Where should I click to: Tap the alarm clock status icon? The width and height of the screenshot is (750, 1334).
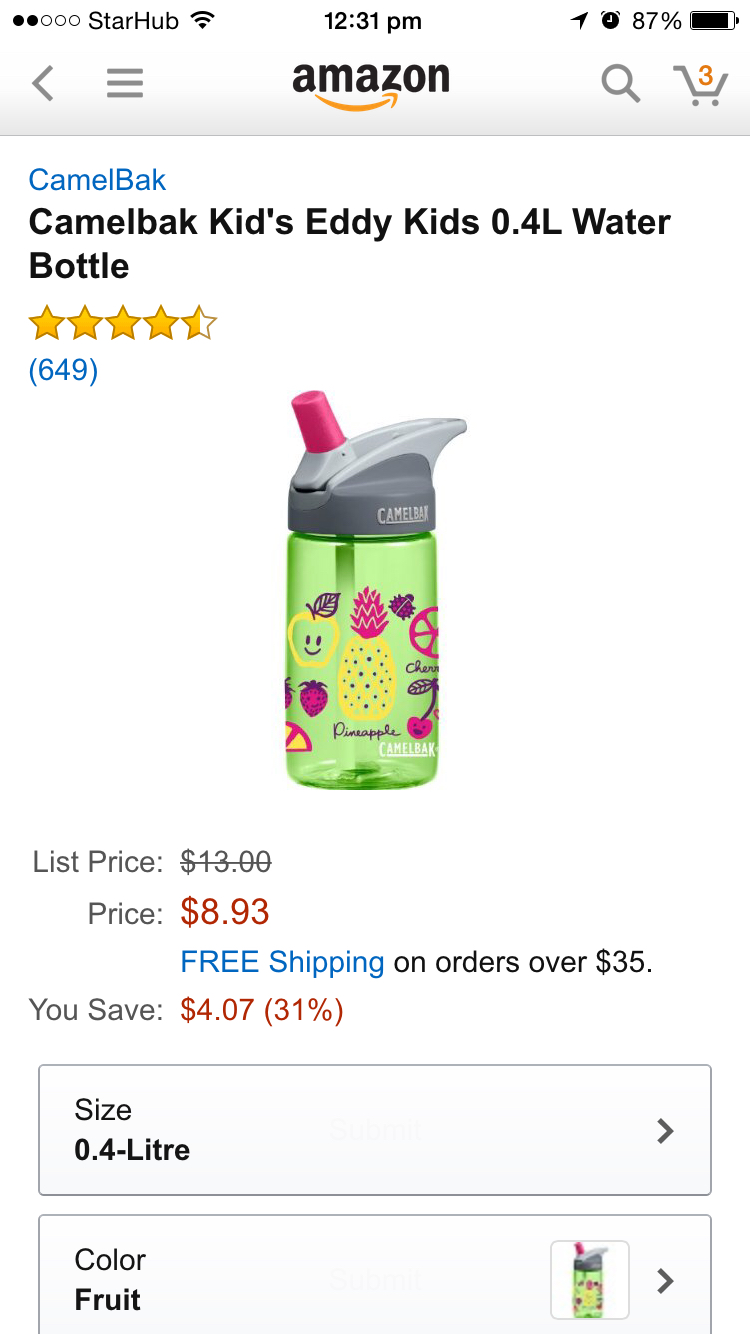[x=609, y=20]
